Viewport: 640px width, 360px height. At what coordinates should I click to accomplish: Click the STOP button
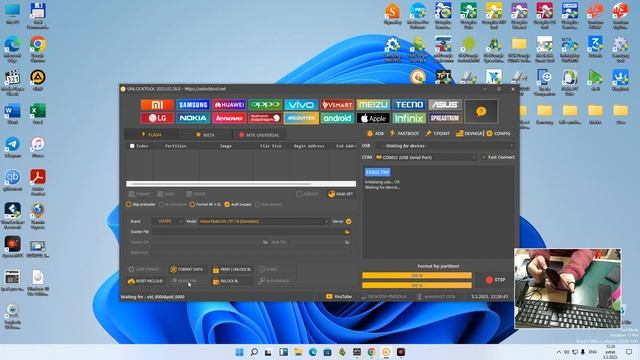(496, 280)
